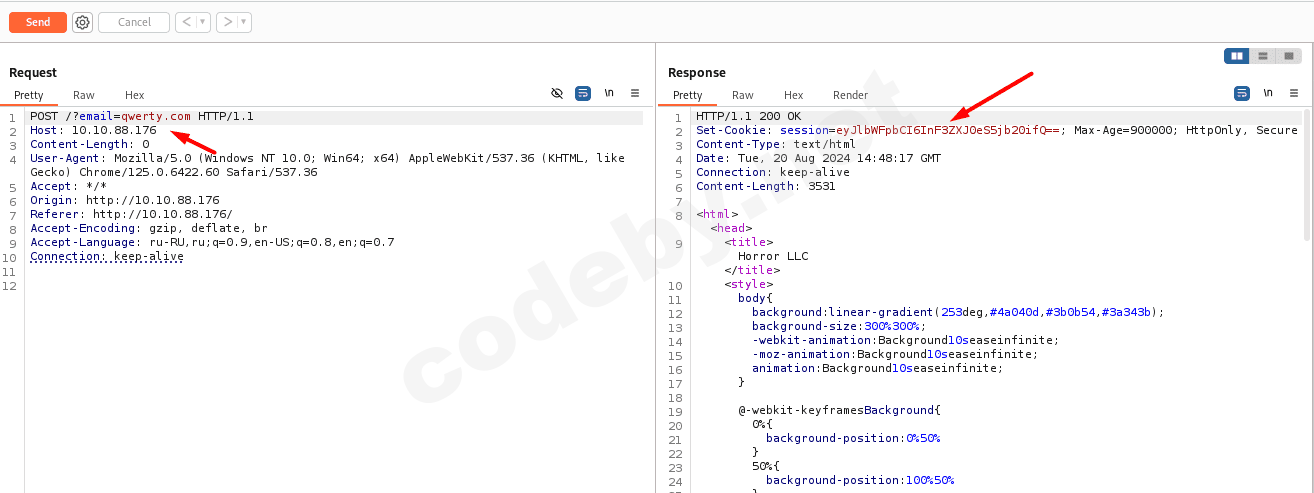Viewport: 1314px width, 493px height.
Task: Click the POST /?email=qwerty.com request line
Action: [141, 116]
